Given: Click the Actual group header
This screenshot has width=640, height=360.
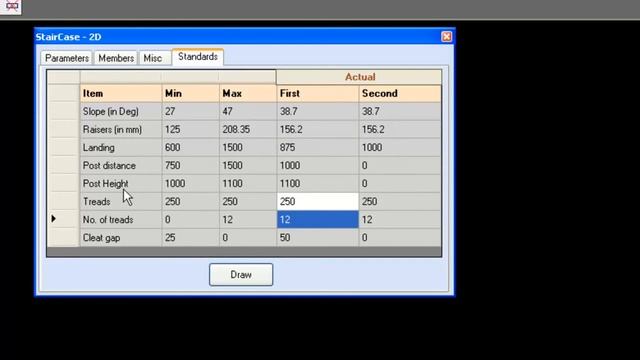Looking at the screenshot, I should pos(359,77).
